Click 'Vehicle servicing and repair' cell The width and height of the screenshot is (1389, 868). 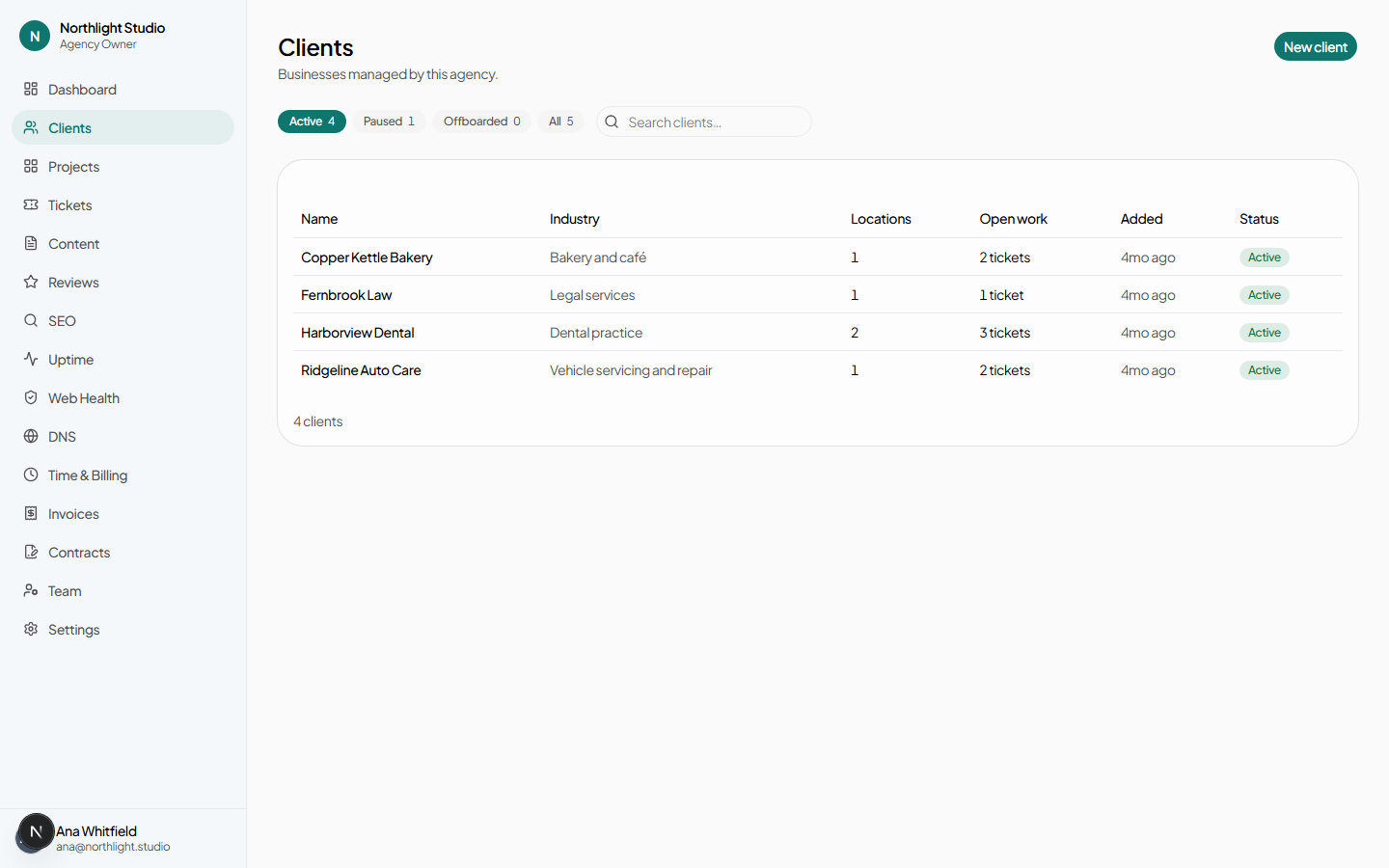pos(631,370)
